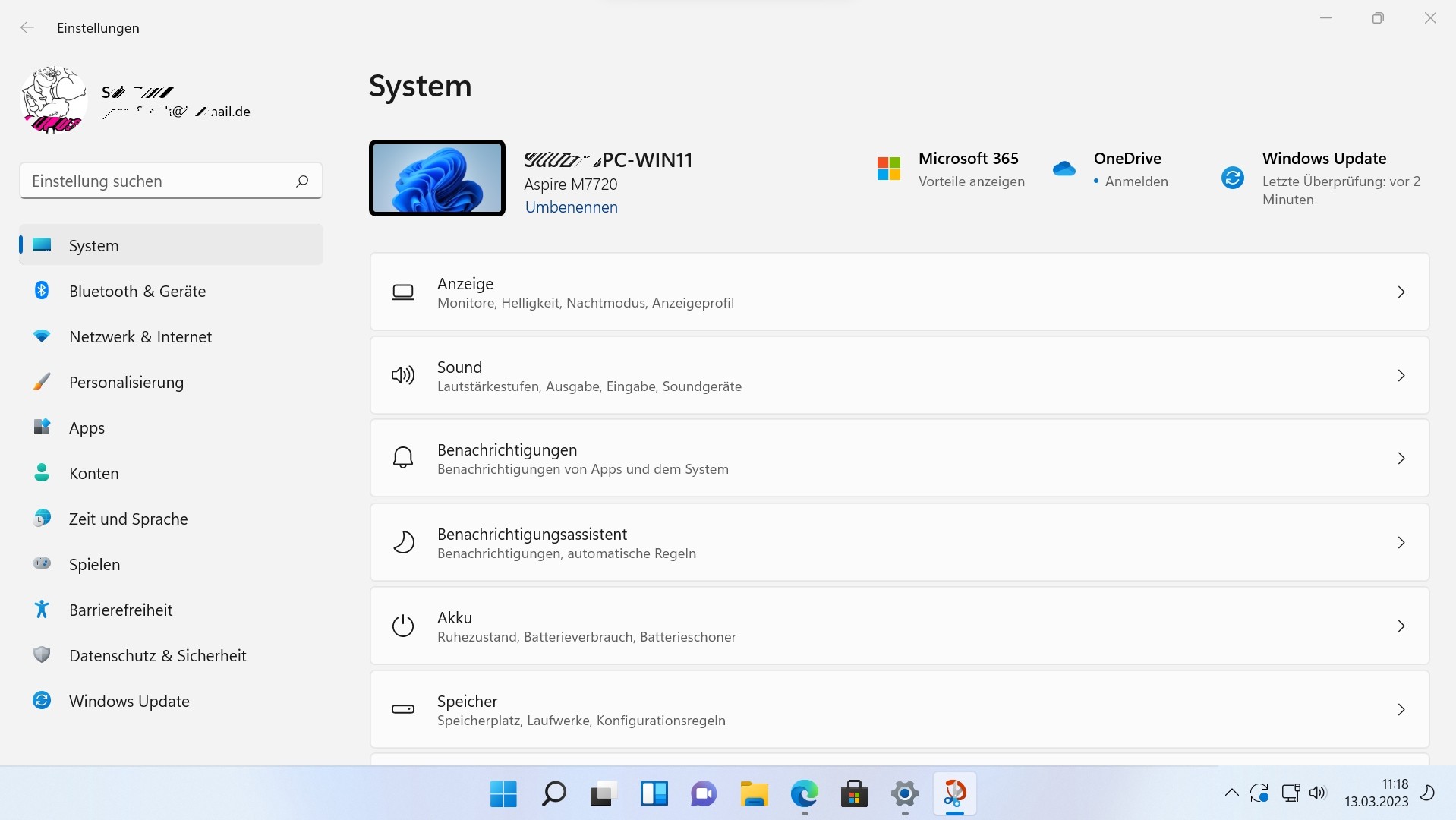
Task: Select Personalisierung in the sidebar
Action: 171,382
